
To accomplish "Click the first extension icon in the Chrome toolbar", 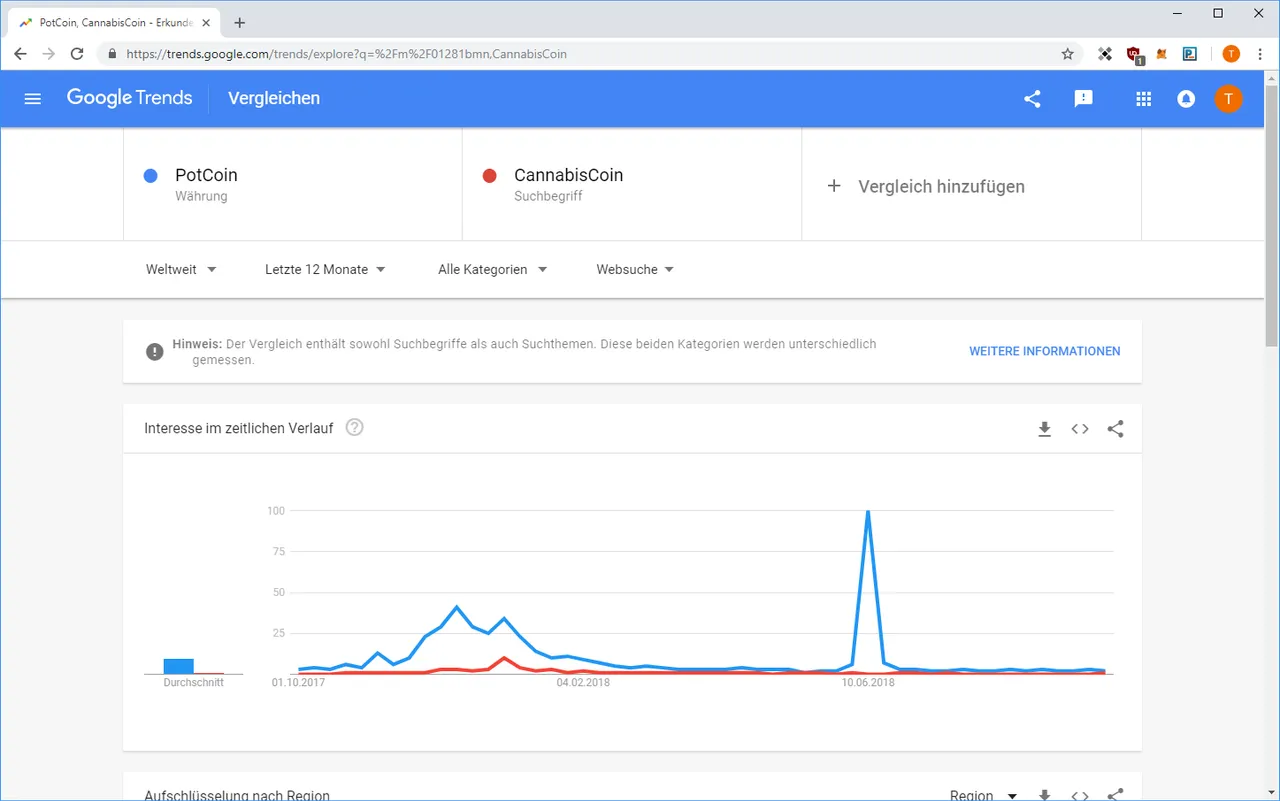I will pos(1105,54).
